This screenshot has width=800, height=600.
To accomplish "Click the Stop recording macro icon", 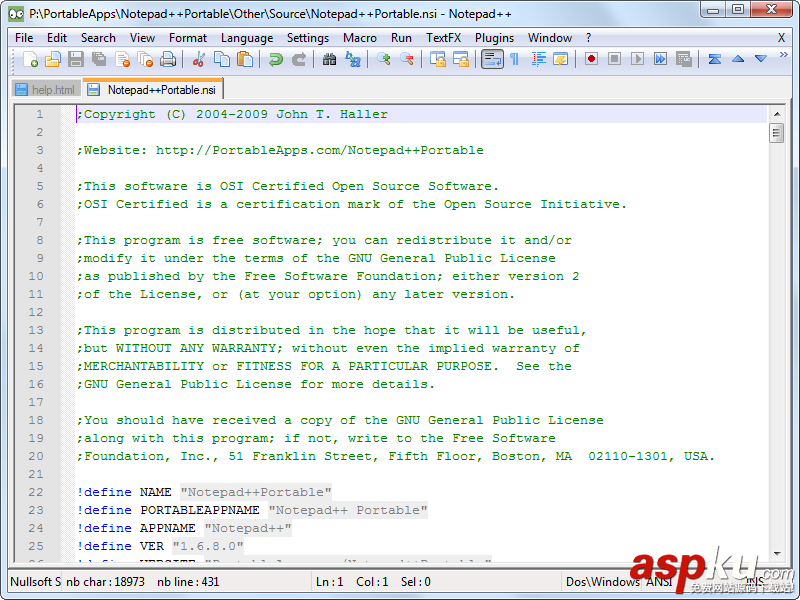I will (614, 59).
